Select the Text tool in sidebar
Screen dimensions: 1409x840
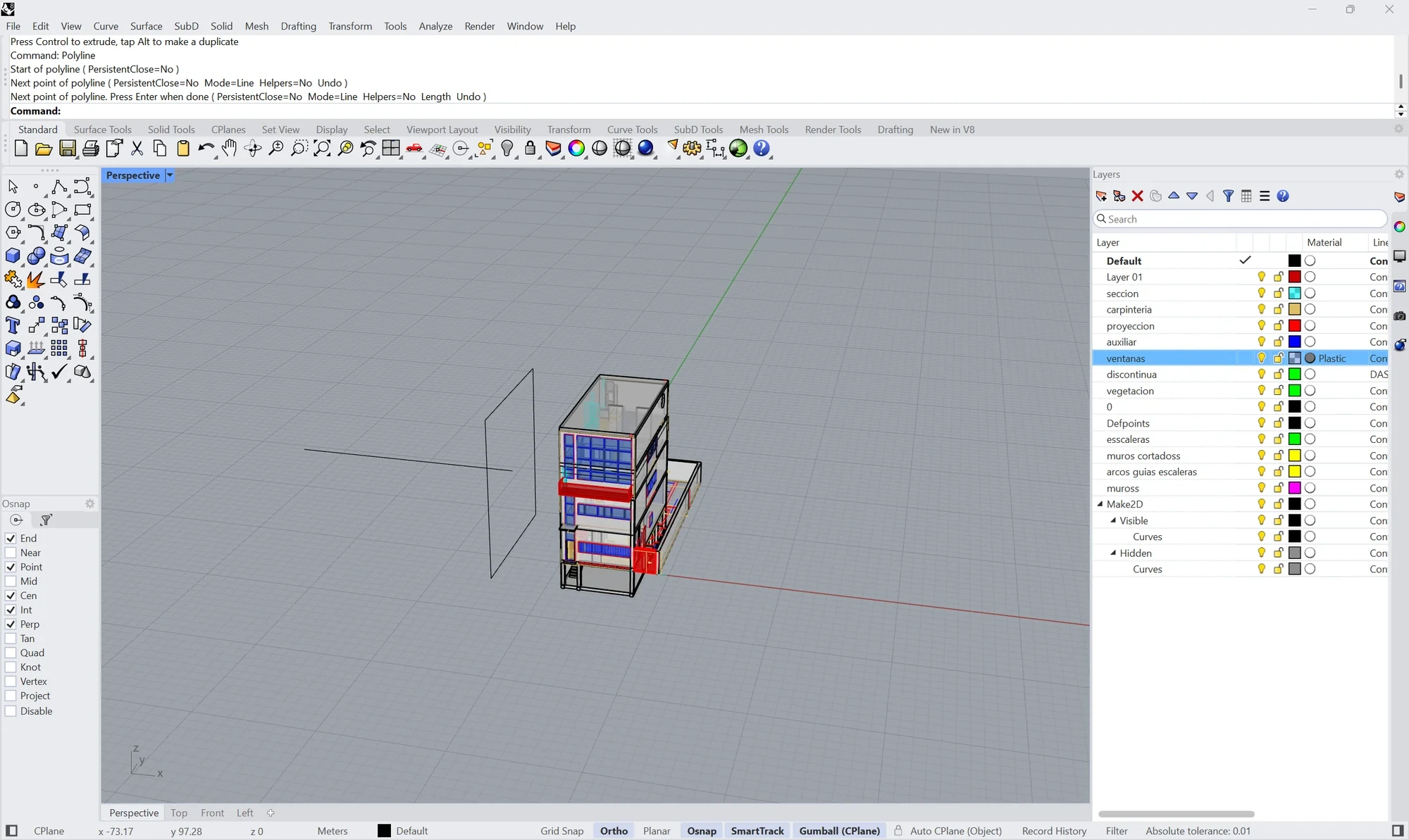(x=13, y=325)
